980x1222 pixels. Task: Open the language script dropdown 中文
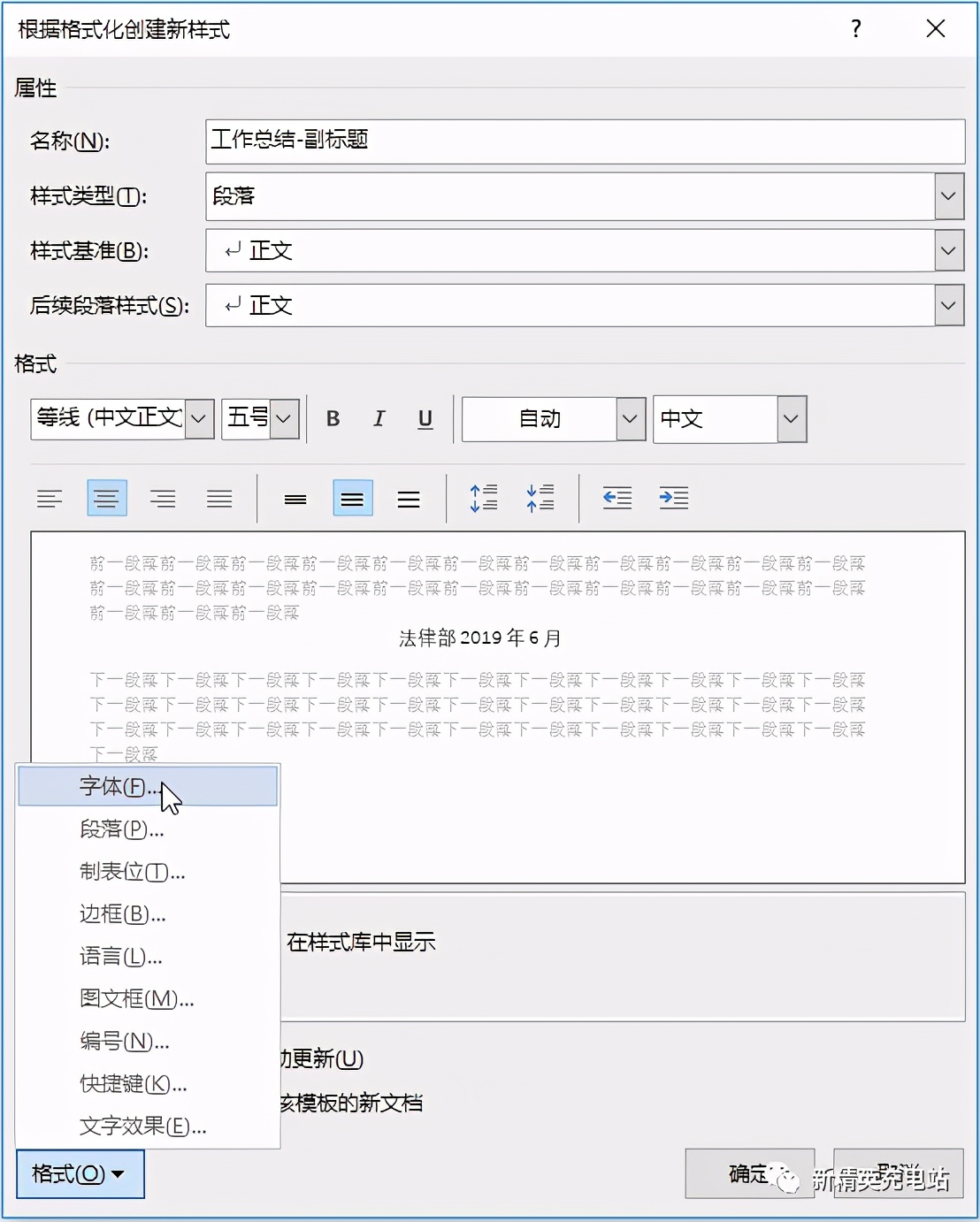792,418
